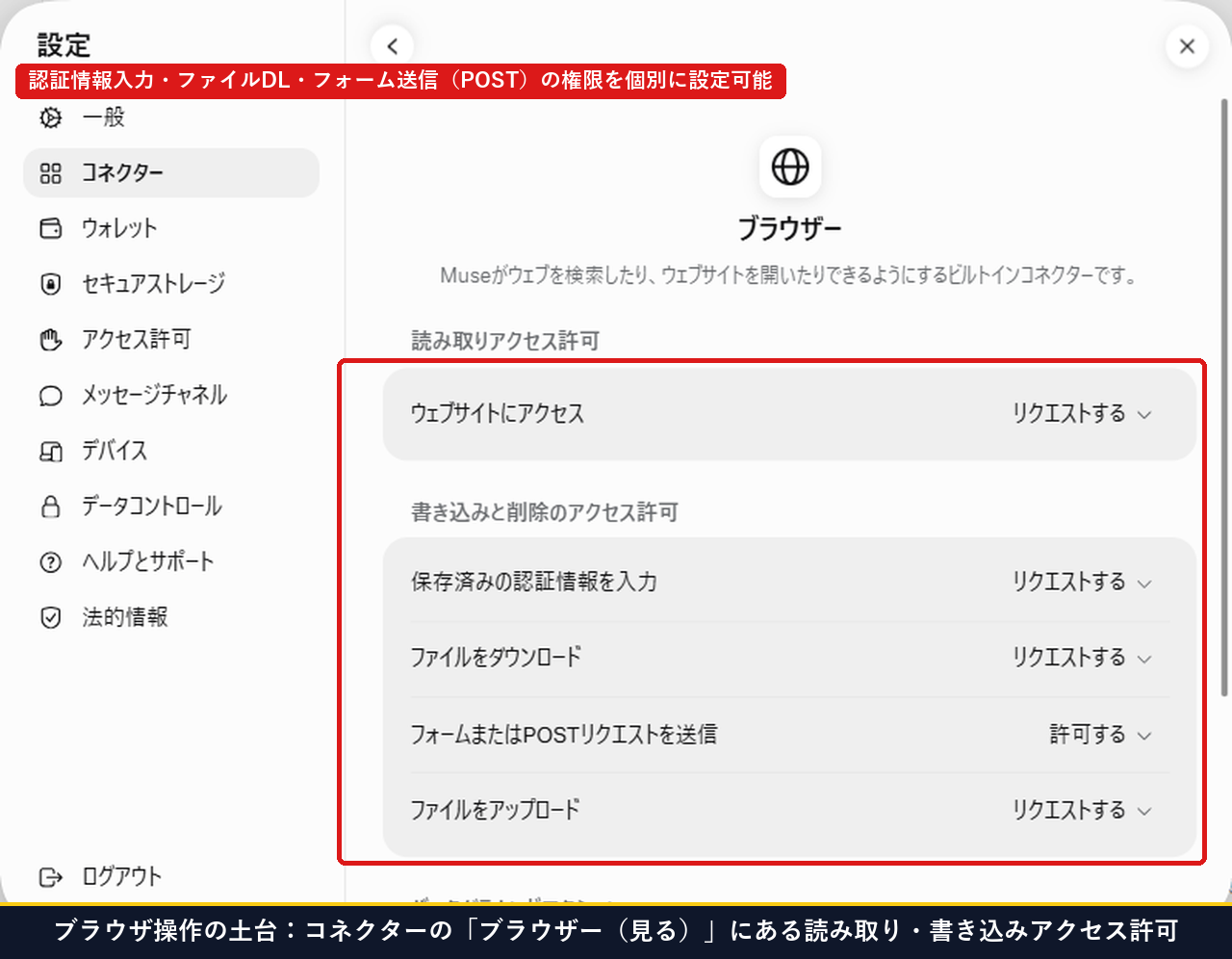Screen dimensions: 1232x959
Task: Click the vertical scrollbar on the right
Action: click(1224, 396)
